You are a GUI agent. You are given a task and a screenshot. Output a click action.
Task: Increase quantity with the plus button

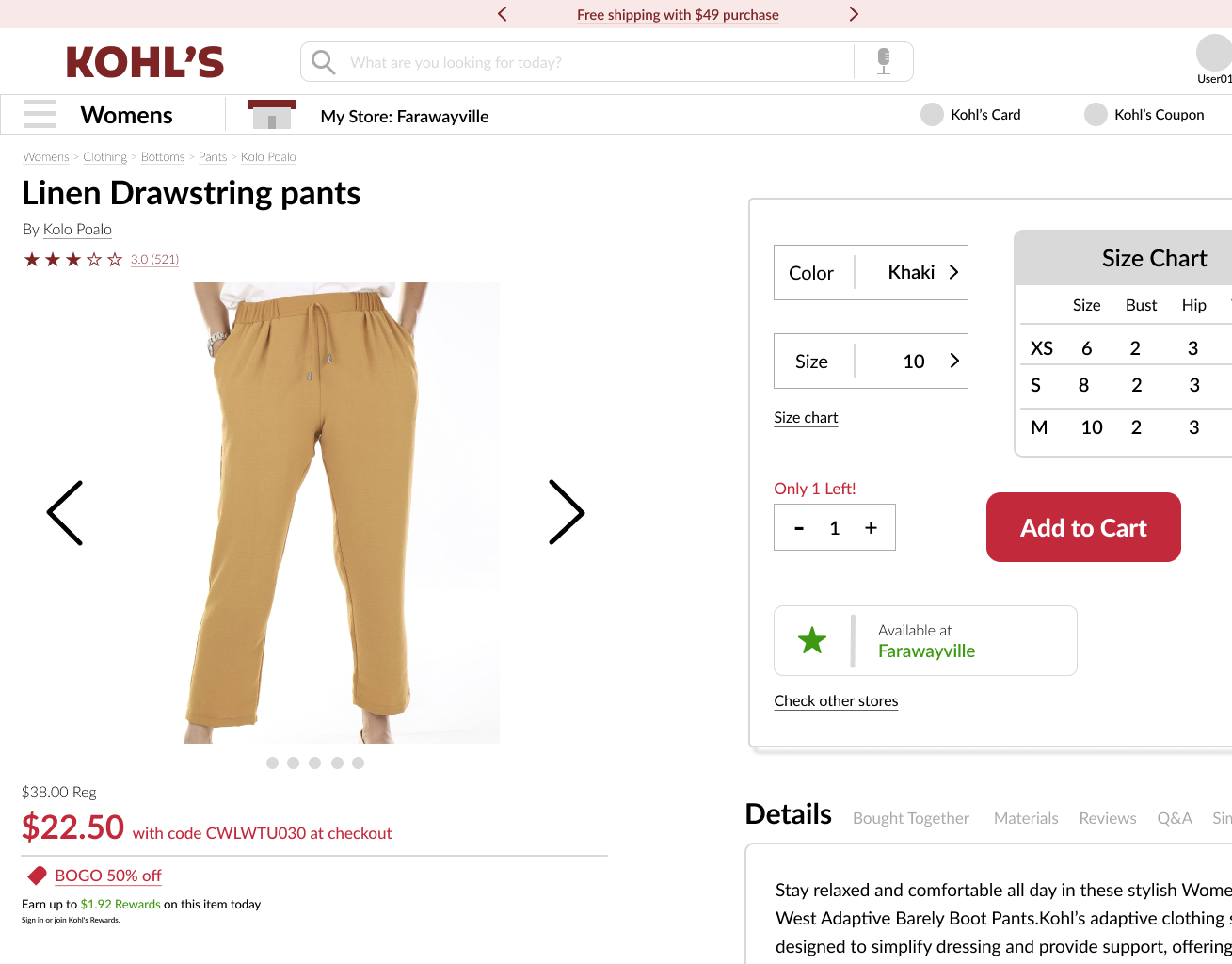871,528
